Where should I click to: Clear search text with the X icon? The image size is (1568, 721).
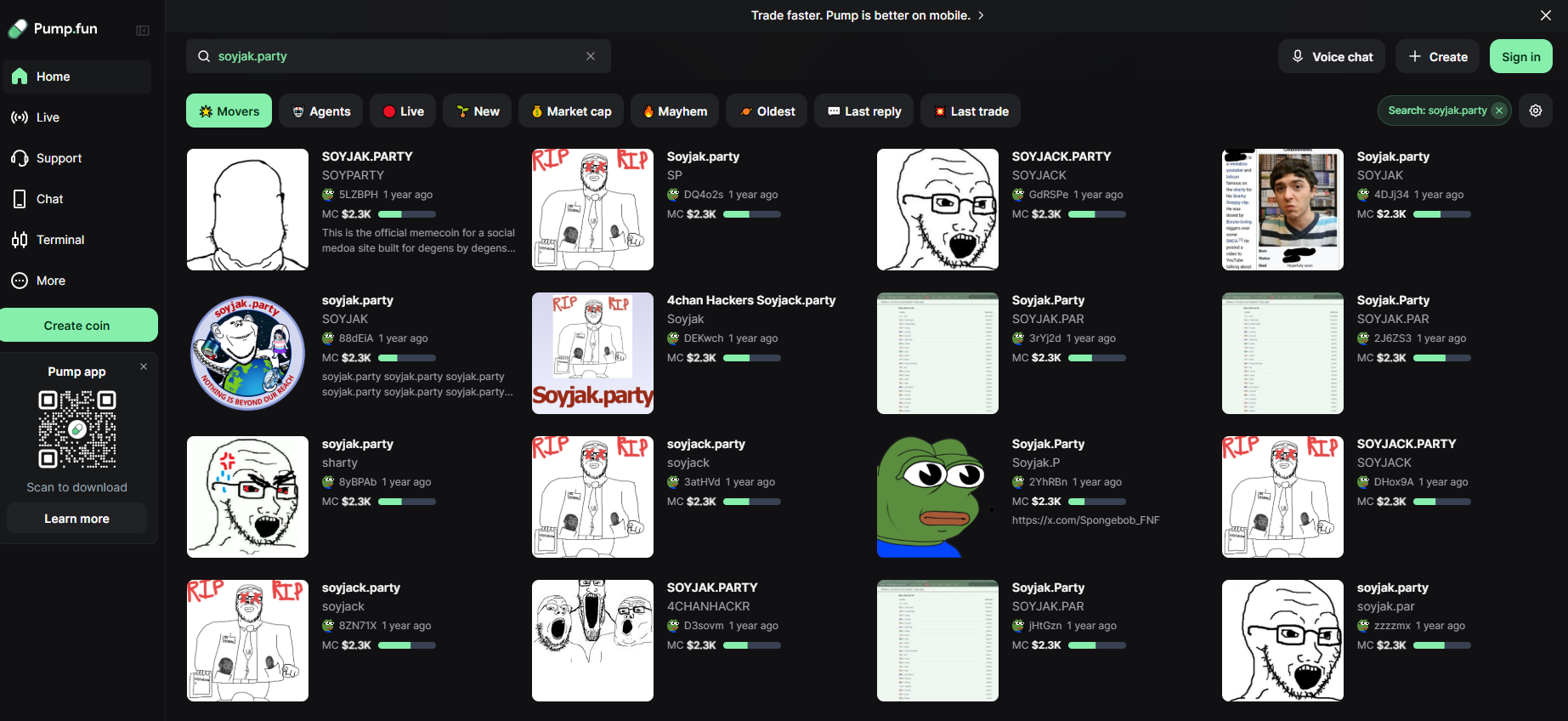[591, 56]
